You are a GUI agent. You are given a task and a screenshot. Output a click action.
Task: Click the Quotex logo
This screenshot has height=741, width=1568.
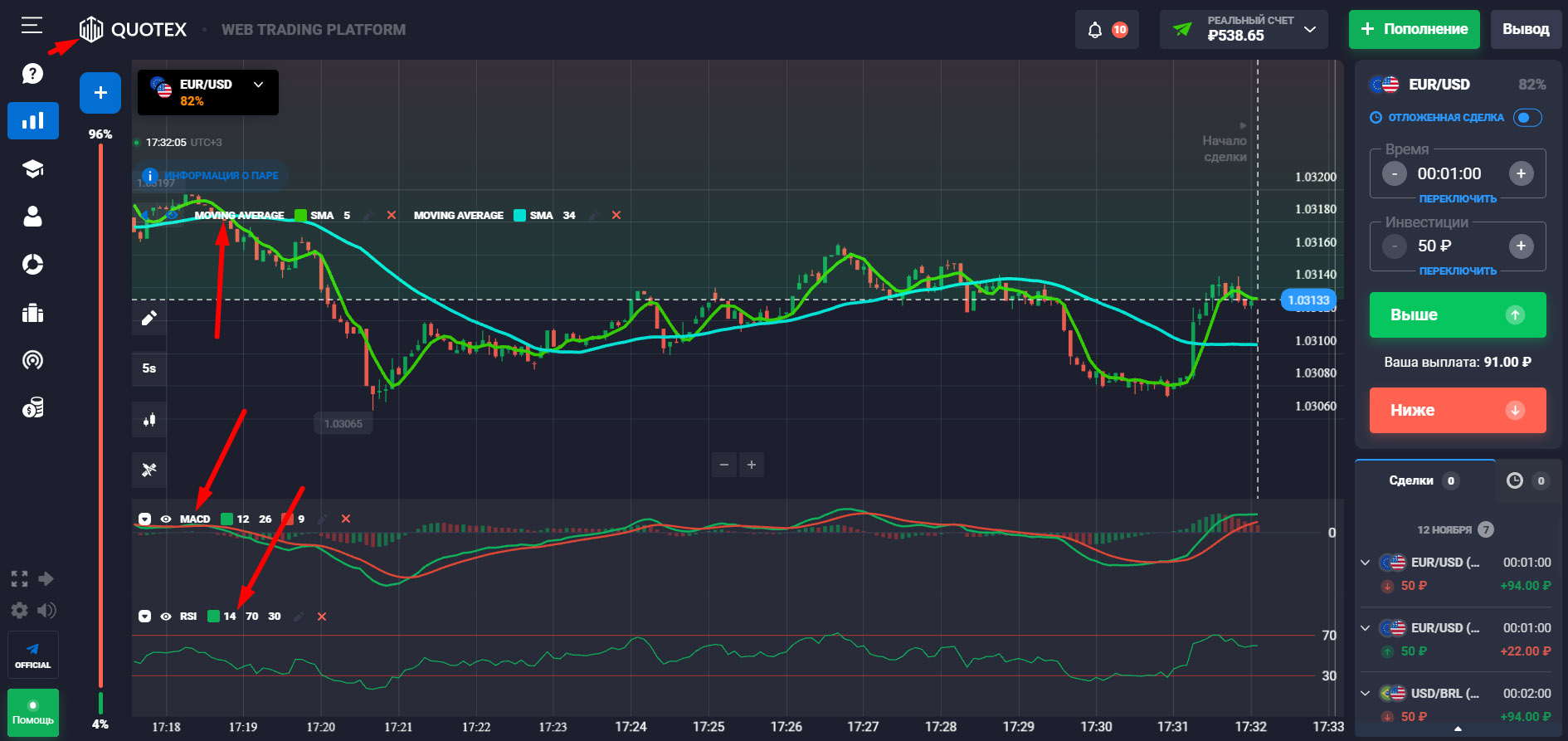pyautogui.click(x=133, y=30)
